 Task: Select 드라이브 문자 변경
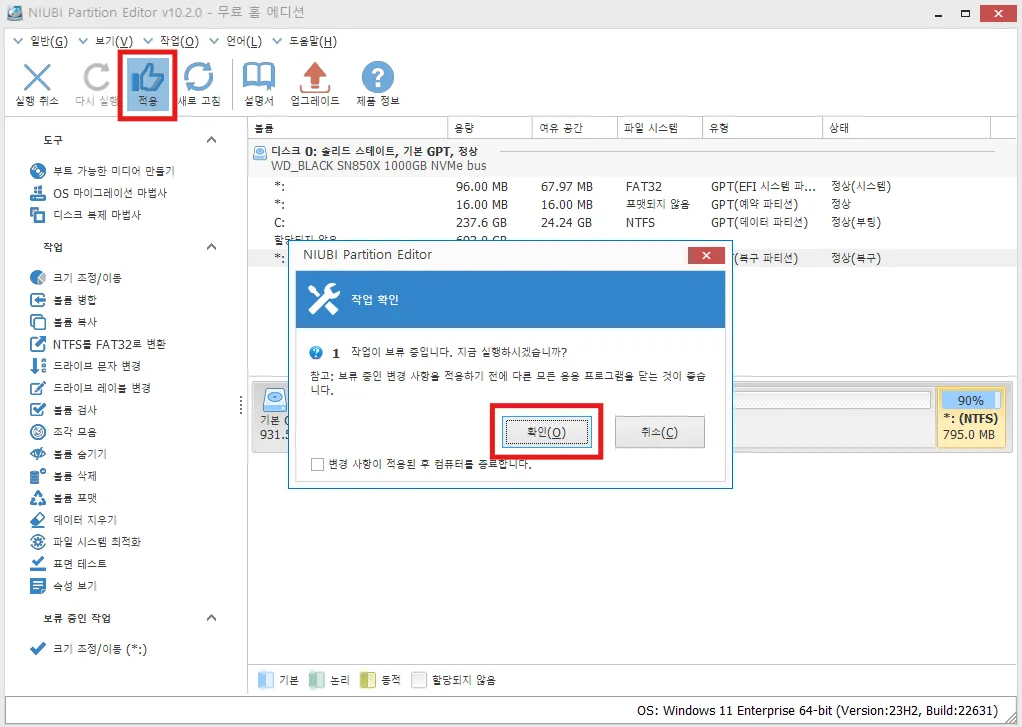[85, 366]
